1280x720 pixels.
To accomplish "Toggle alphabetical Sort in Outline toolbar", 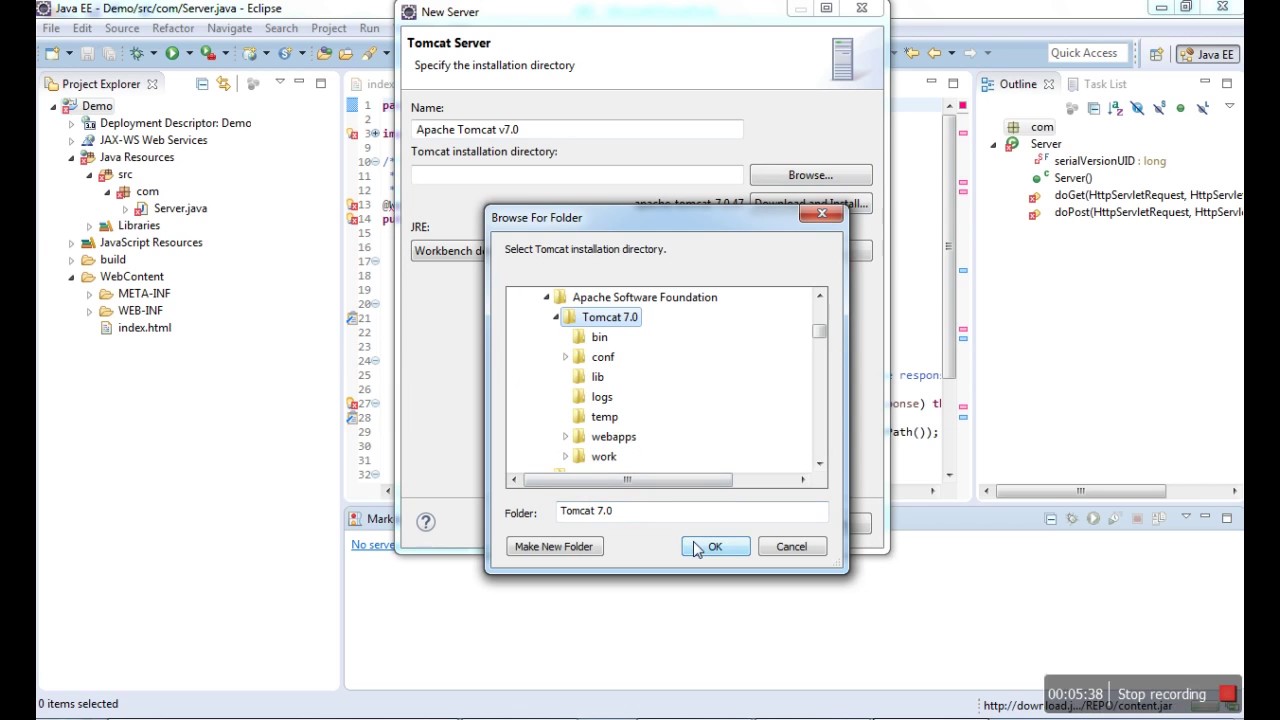I will point(1116,108).
